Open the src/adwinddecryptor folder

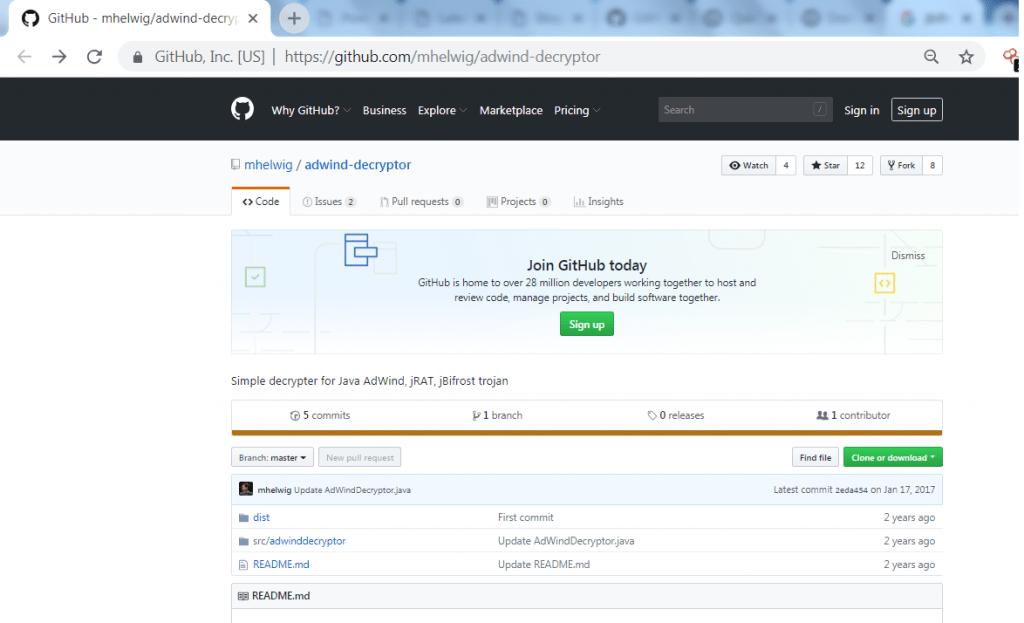click(x=299, y=541)
